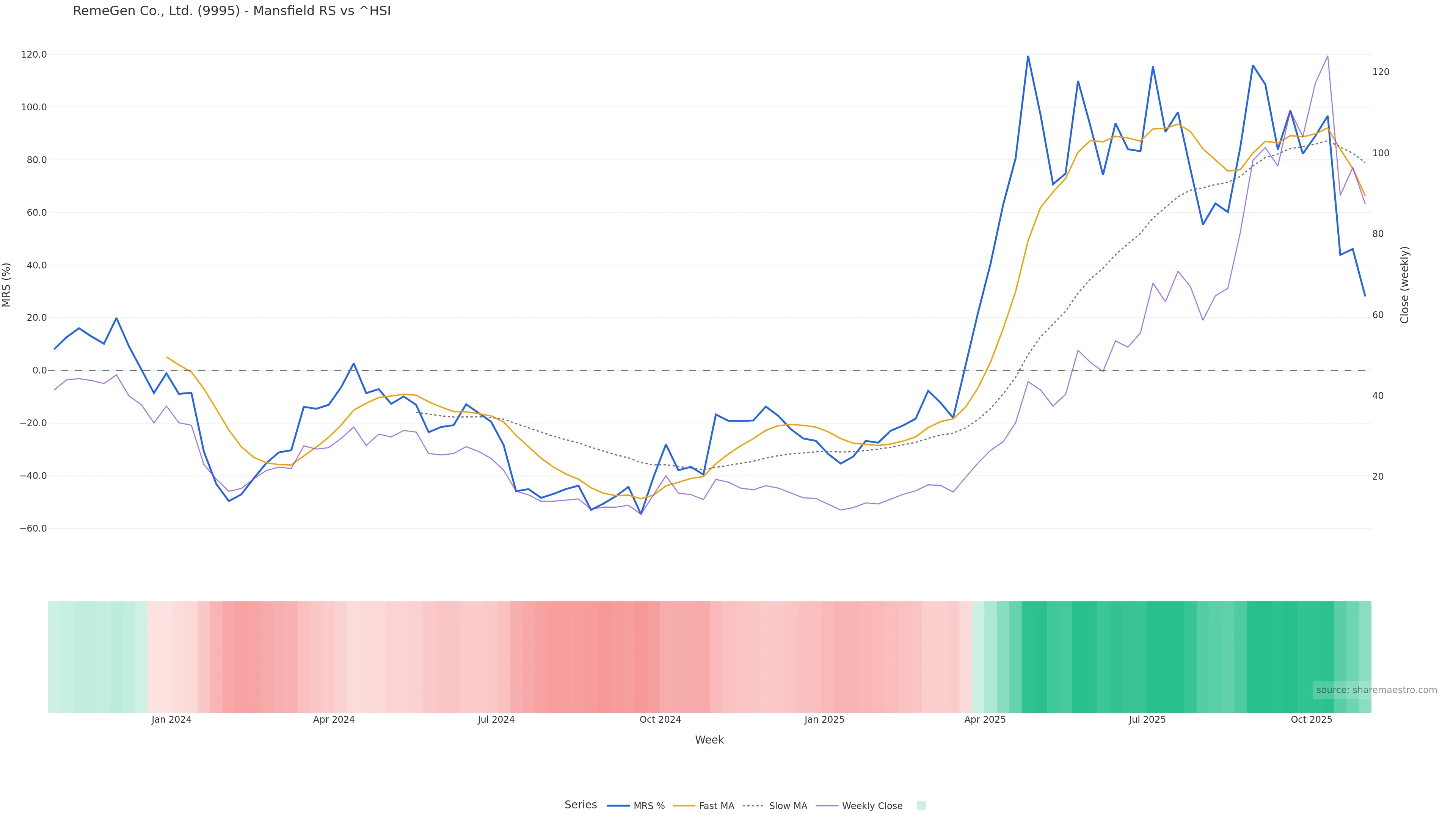Image resolution: width=1456 pixels, height=819 pixels.
Task: Hide the Fast MA legend series
Action: (716, 806)
